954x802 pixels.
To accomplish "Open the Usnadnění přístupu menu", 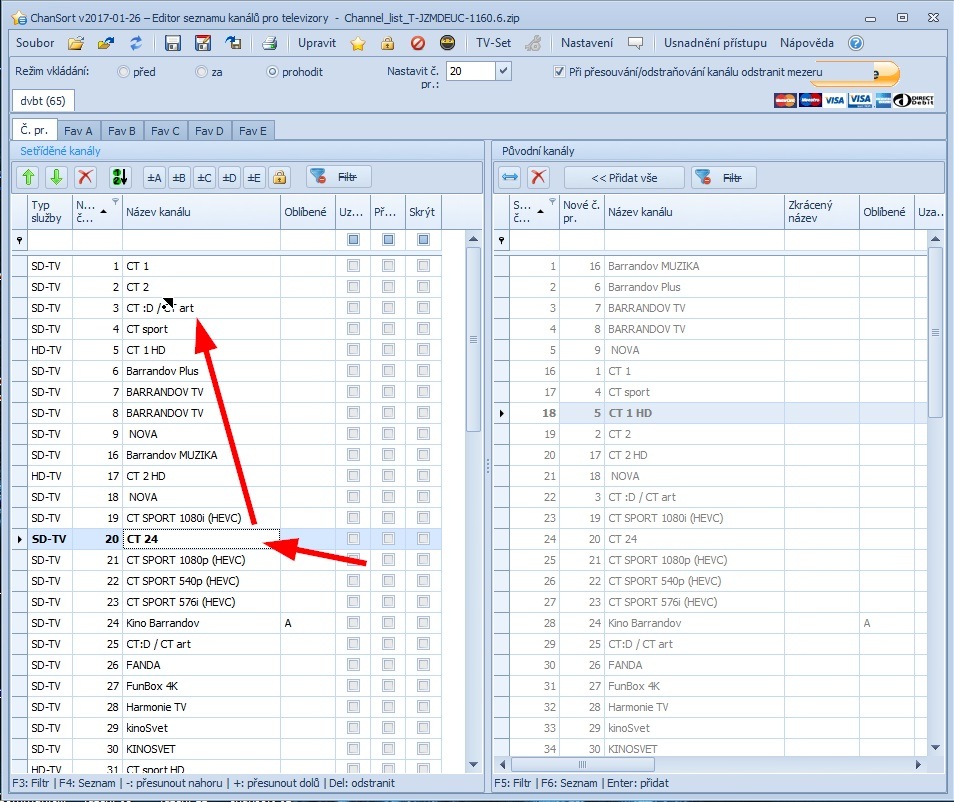I will click(x=715, y=43).
